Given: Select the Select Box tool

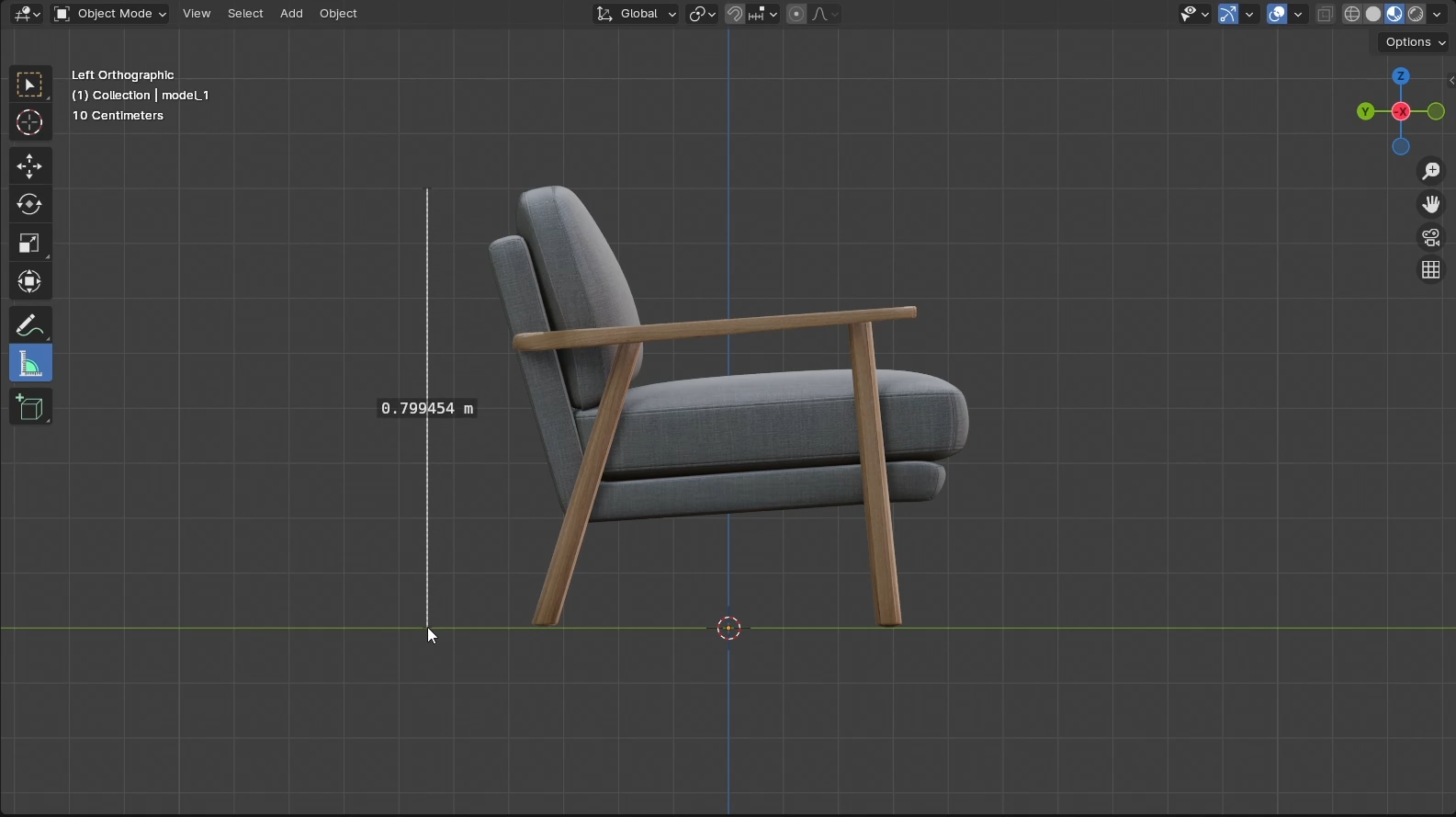Looking at the screenshot, I should (29, 85).
